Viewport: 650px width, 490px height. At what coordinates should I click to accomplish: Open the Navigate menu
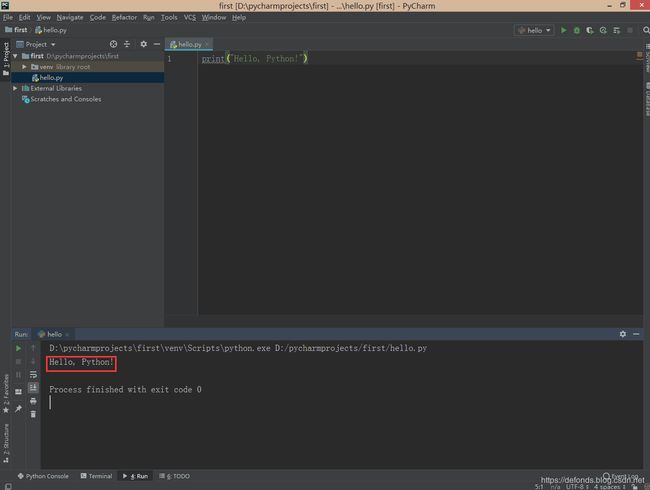[x=70, y=17]
